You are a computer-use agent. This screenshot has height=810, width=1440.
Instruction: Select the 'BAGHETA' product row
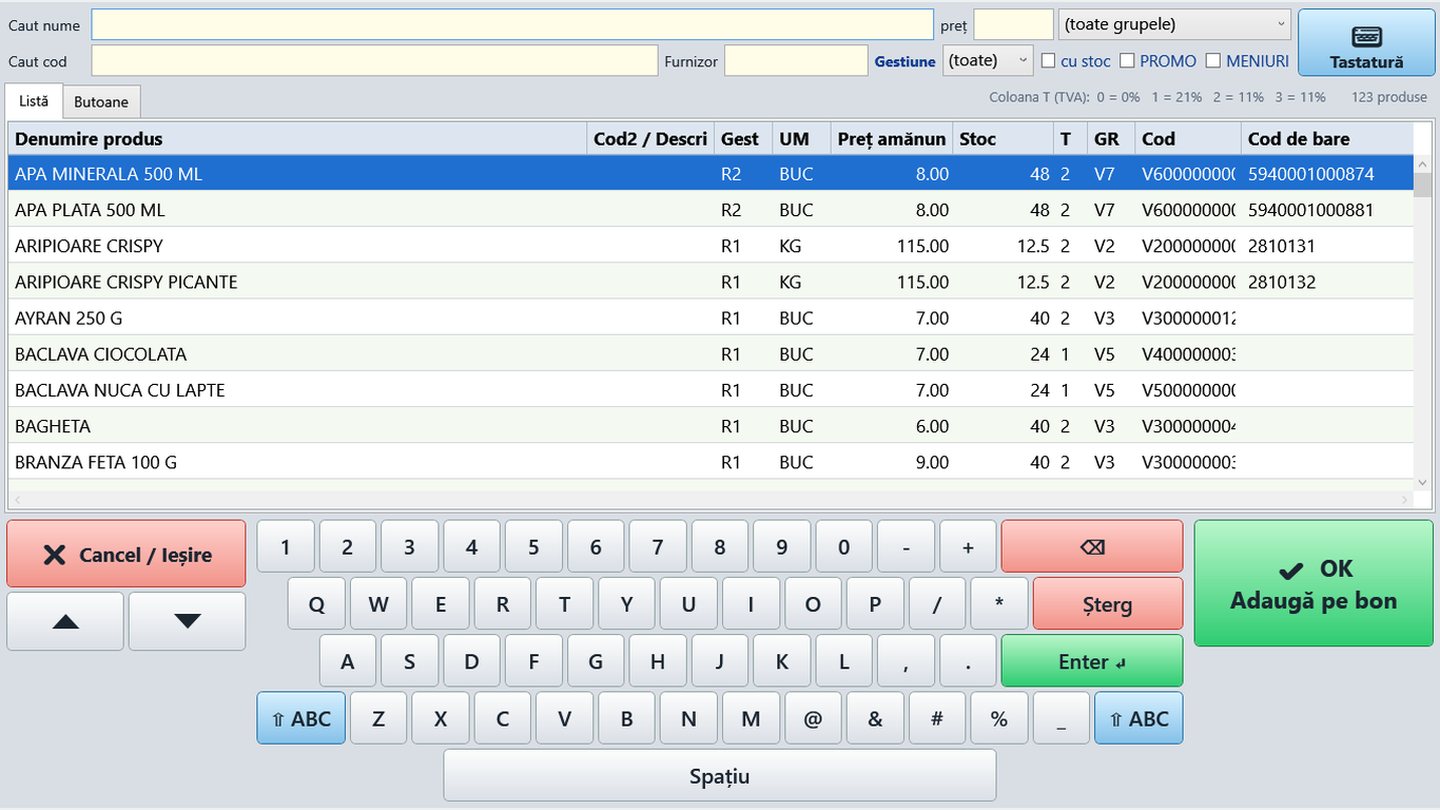pyautogui.click(x=711, y=426)
